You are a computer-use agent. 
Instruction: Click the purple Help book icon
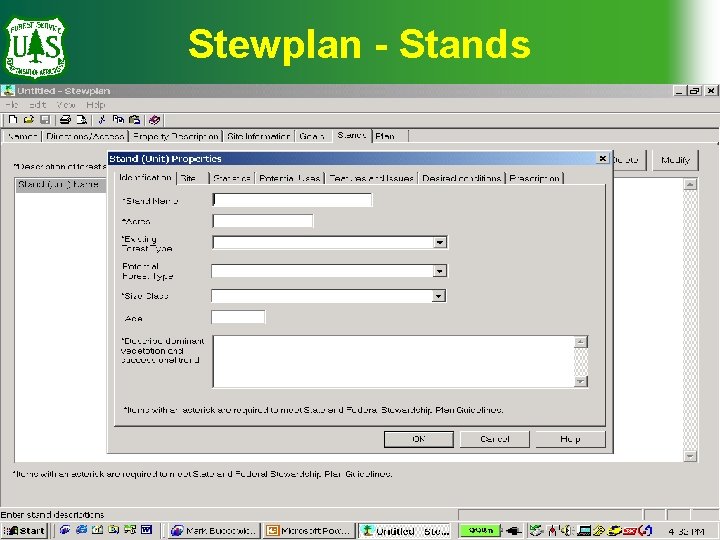click(154, 120)
